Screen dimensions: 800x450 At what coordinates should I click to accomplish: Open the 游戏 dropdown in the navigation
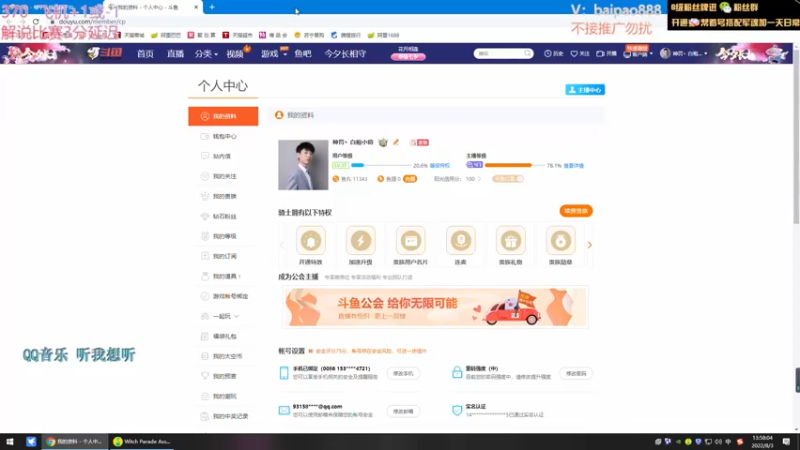[x=273, y=54]
